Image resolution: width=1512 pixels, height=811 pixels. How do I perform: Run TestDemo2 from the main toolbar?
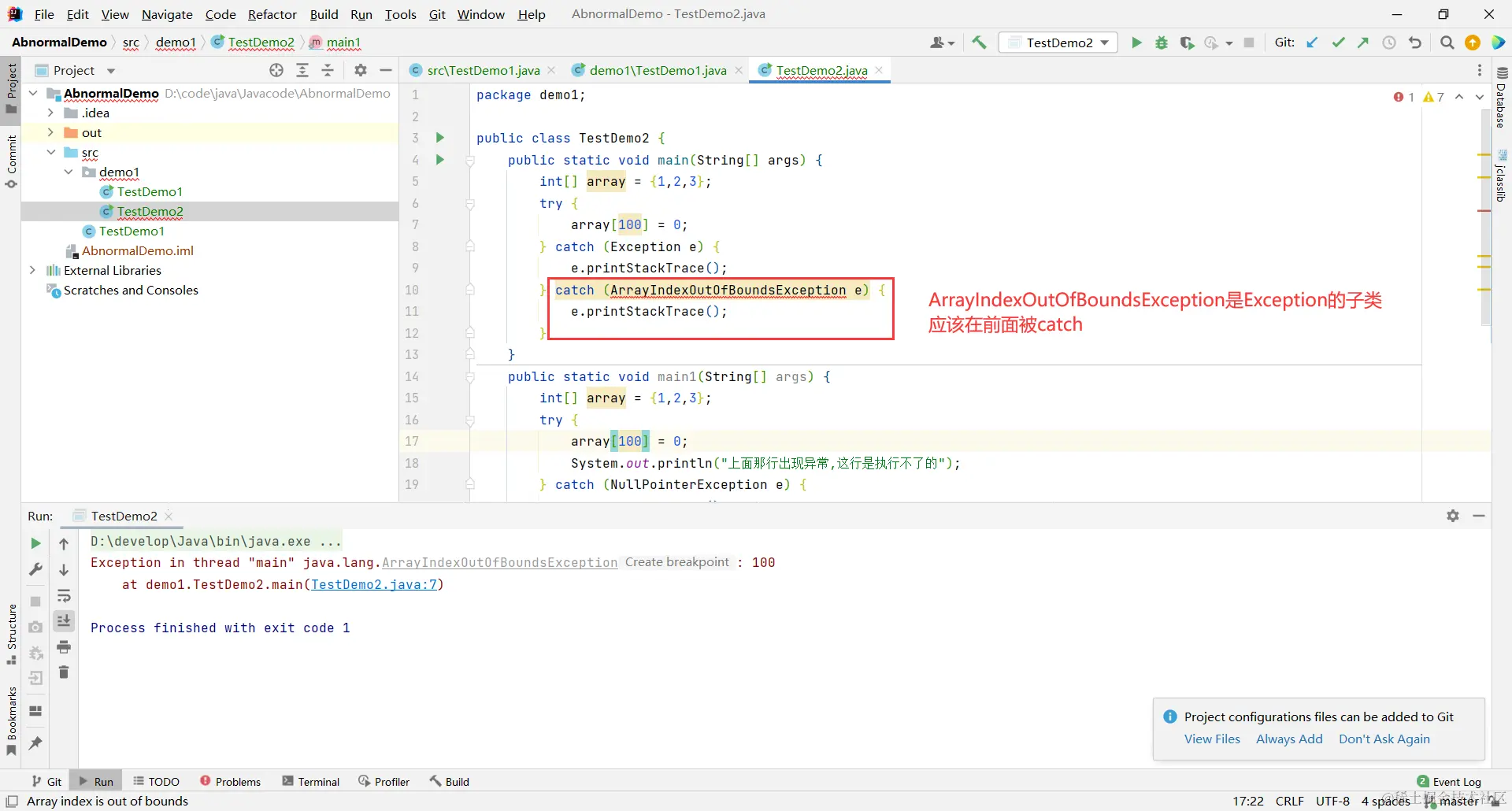click(1136, 43)
